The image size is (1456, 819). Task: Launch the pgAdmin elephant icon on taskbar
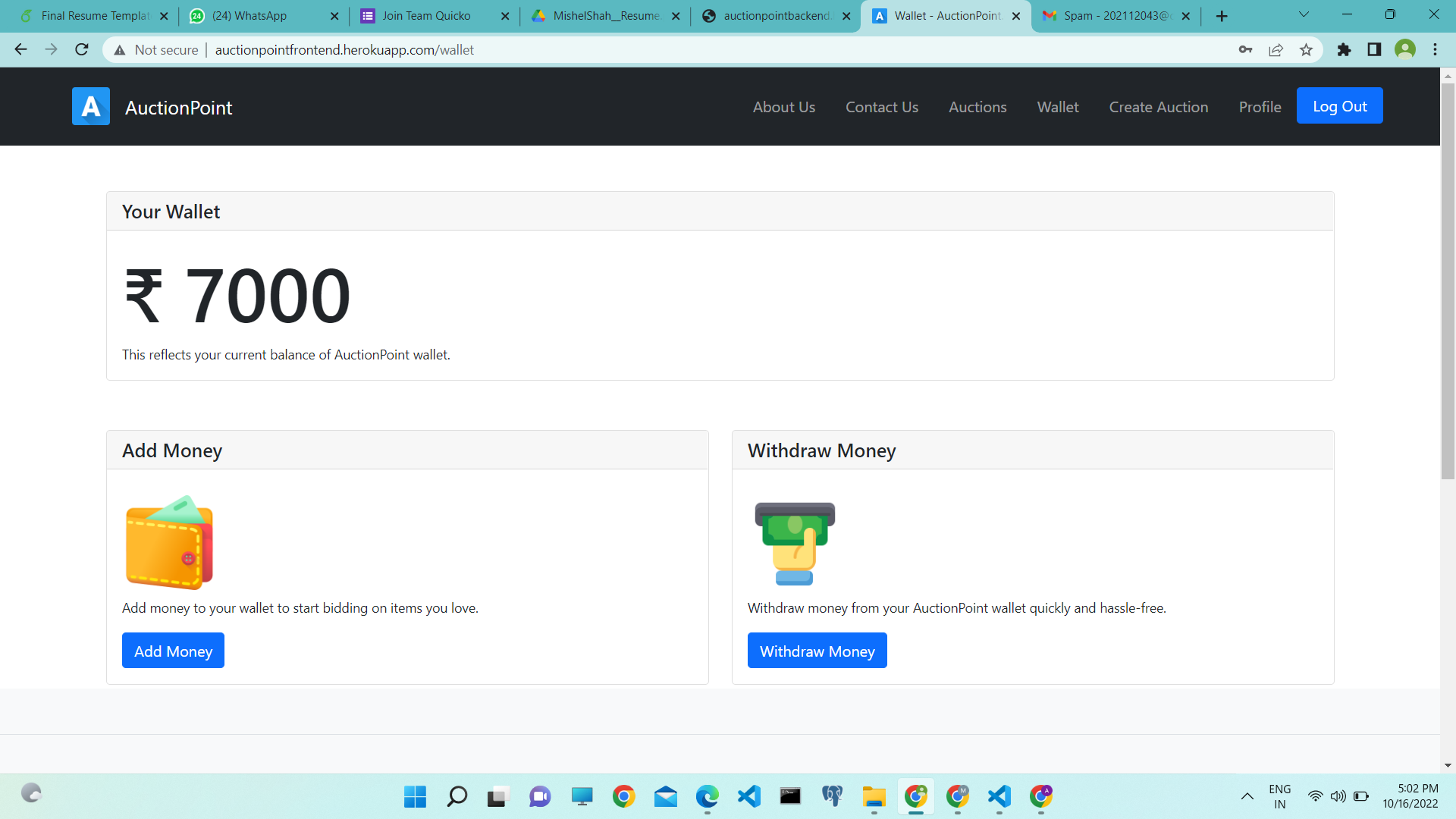tap(832, 796)
